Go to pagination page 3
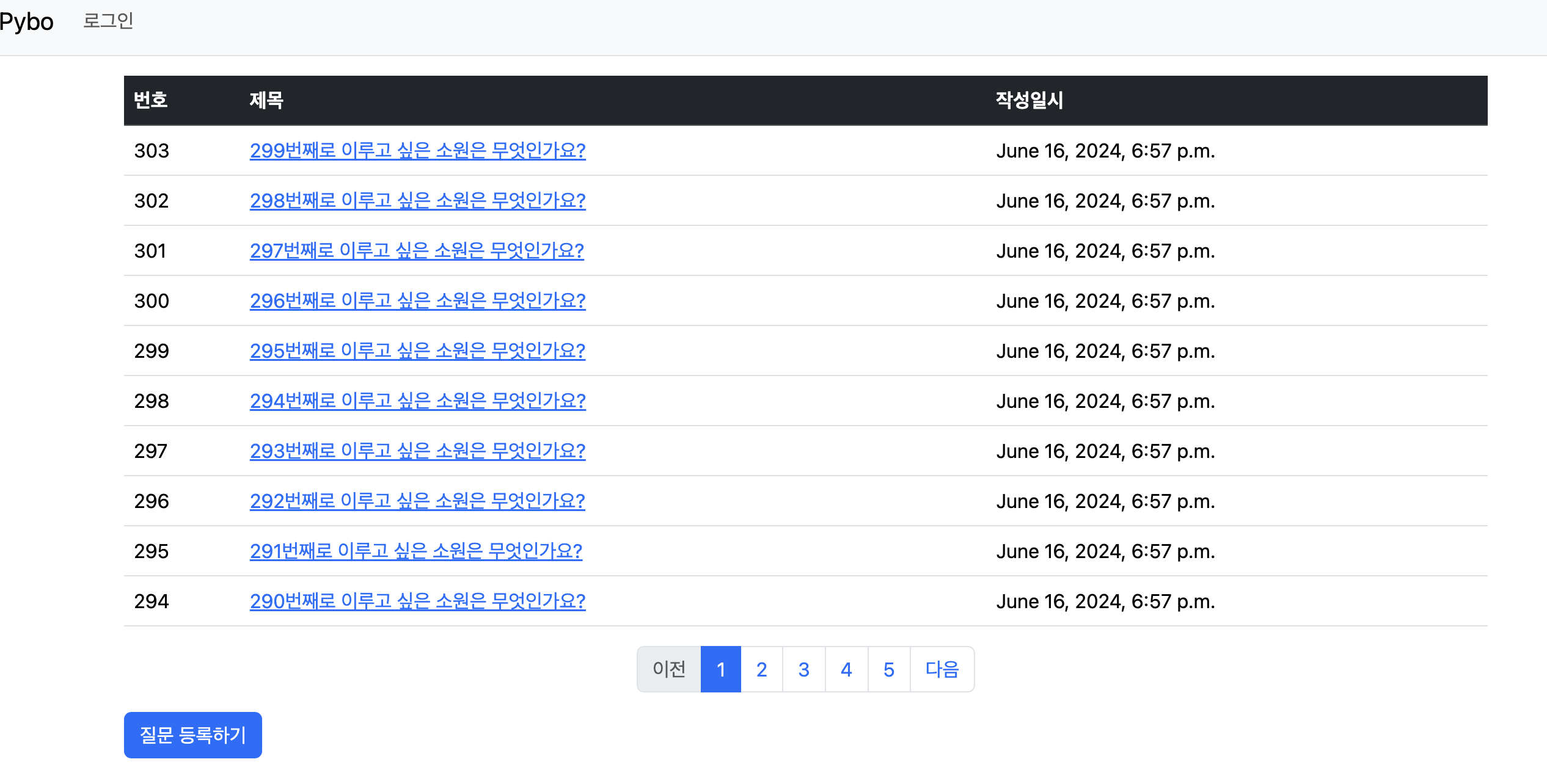1547x784 pixels. pyautogui.click(x=804, y=669)
